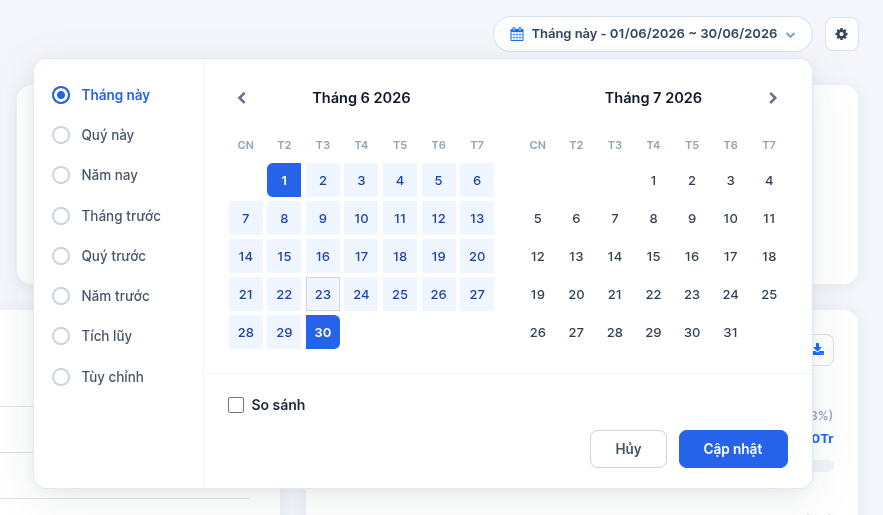Pick June 6 in the left calendar
883x515 pixels.
[477, 180]
